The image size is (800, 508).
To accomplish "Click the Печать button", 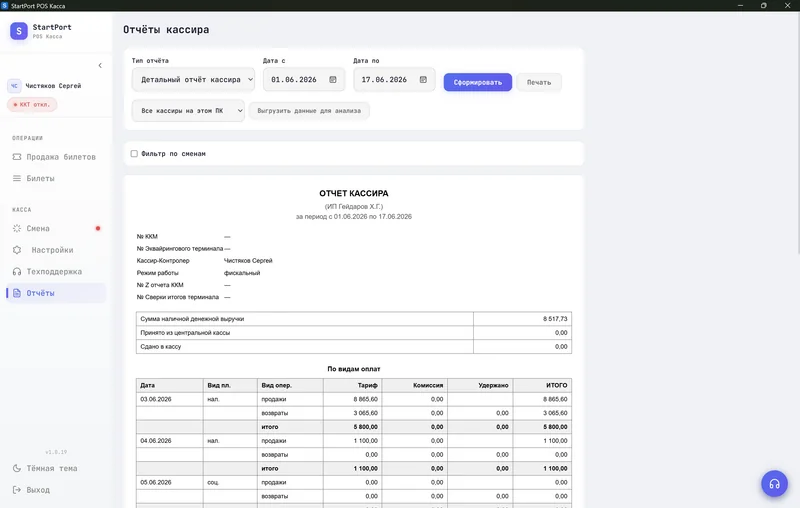I will pos(539,82).
